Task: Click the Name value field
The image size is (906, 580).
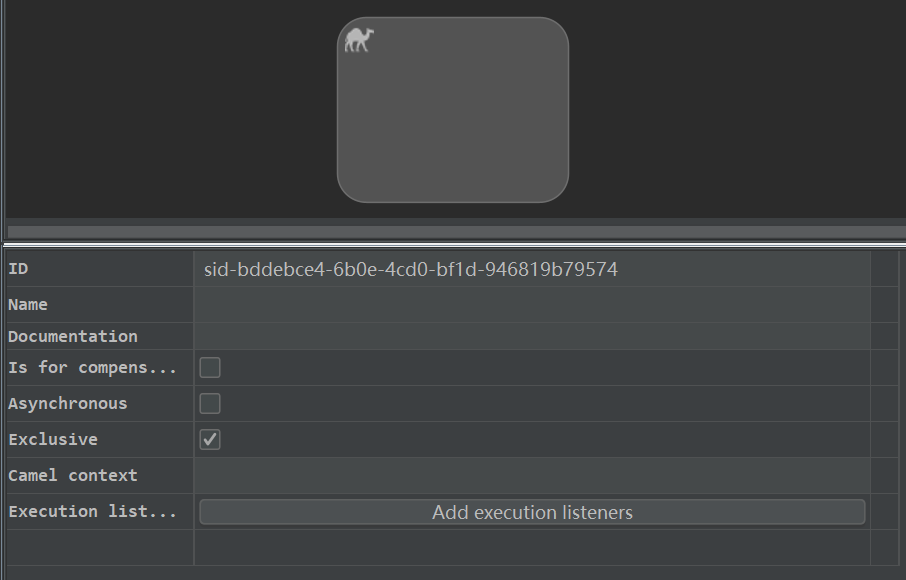Action: click(x=532, y=304)
